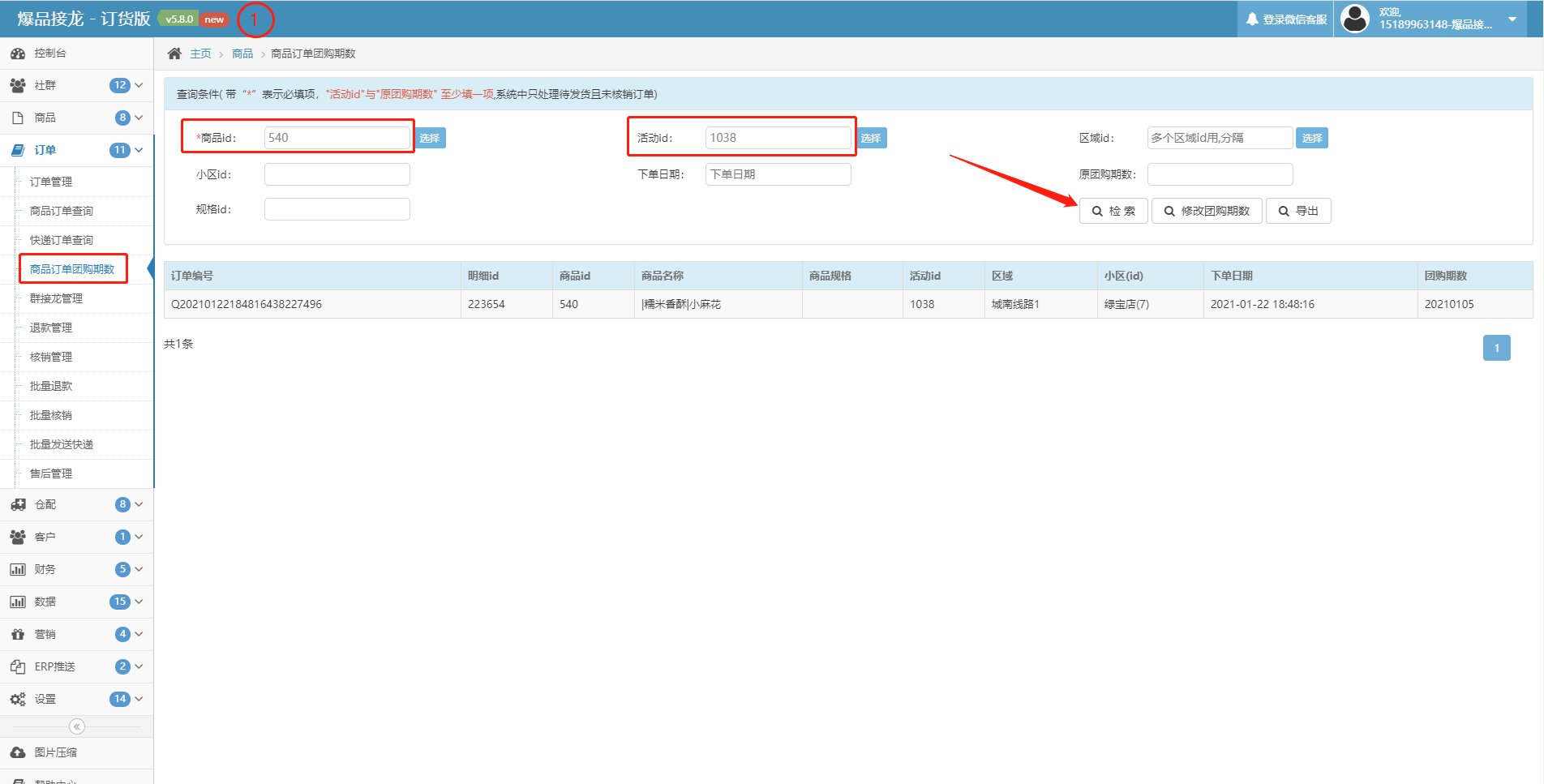Open 退款管理 submenu item

point(51,328)
